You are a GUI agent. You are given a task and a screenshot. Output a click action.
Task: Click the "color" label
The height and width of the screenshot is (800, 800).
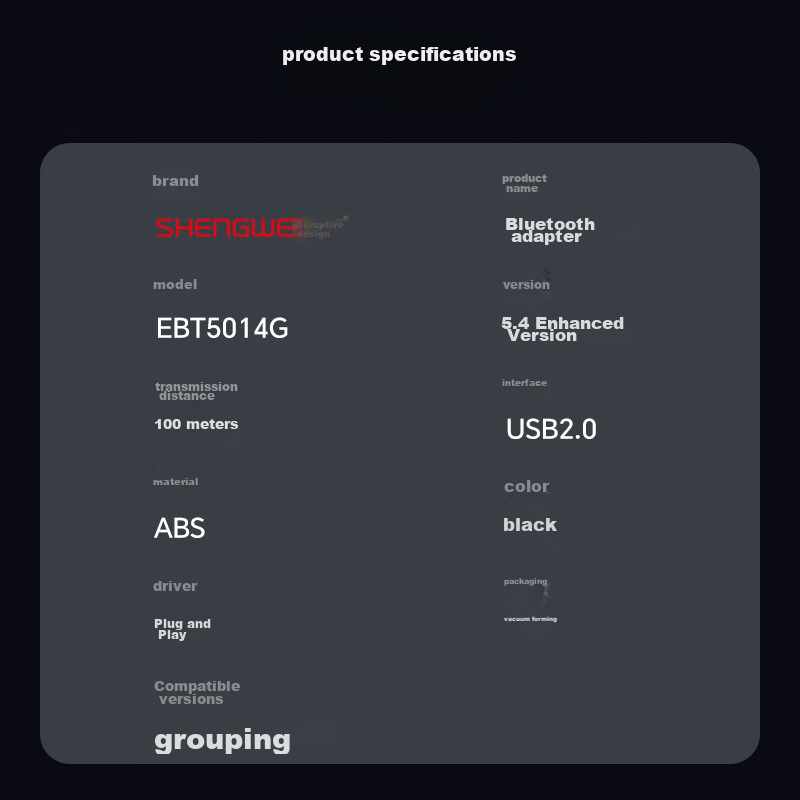[x=526, y=487]
